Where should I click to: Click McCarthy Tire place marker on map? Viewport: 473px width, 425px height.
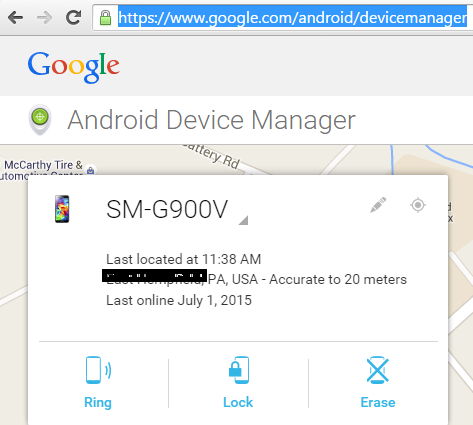[x=90, y=171]
